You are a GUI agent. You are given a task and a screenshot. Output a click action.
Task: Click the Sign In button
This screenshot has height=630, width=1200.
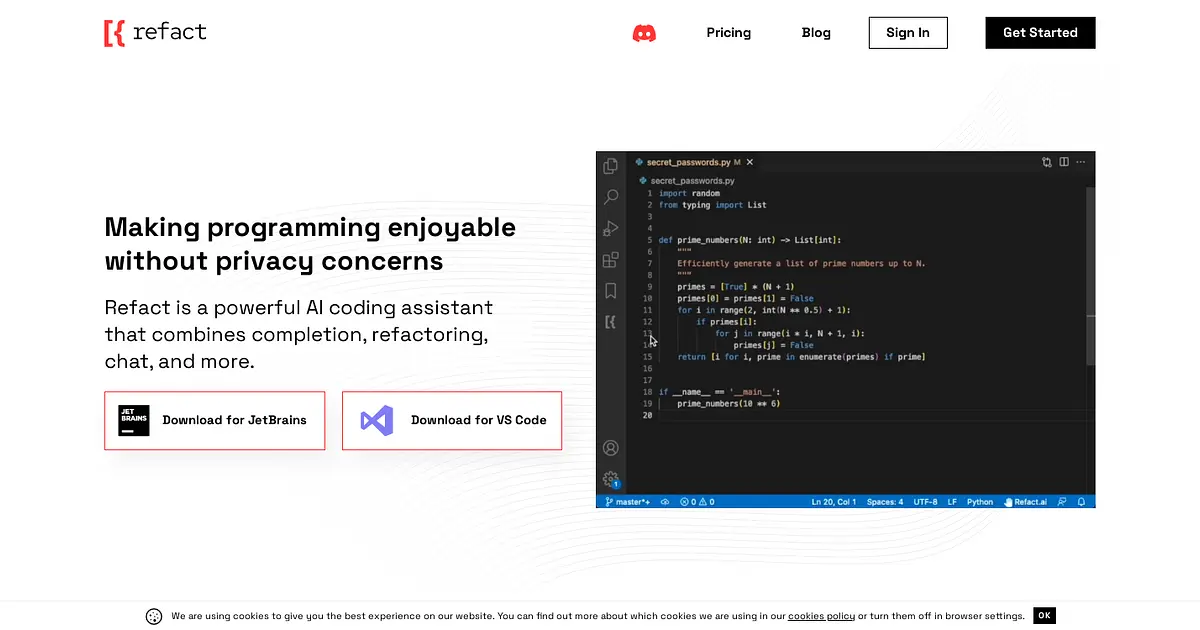pyautogui.click(x=908, y=33)
